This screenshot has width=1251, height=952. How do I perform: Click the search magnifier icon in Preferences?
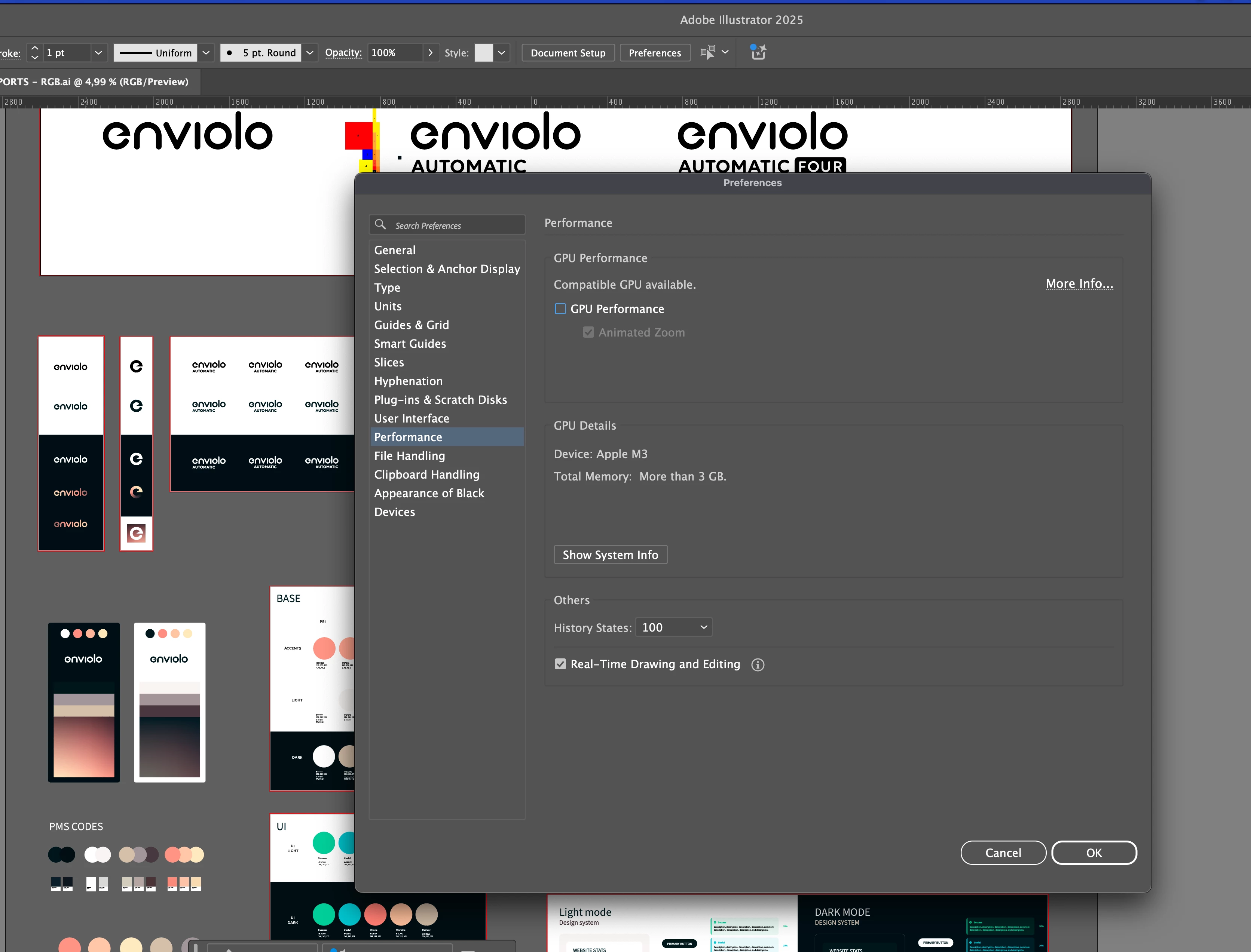click(x=380, y=224)
